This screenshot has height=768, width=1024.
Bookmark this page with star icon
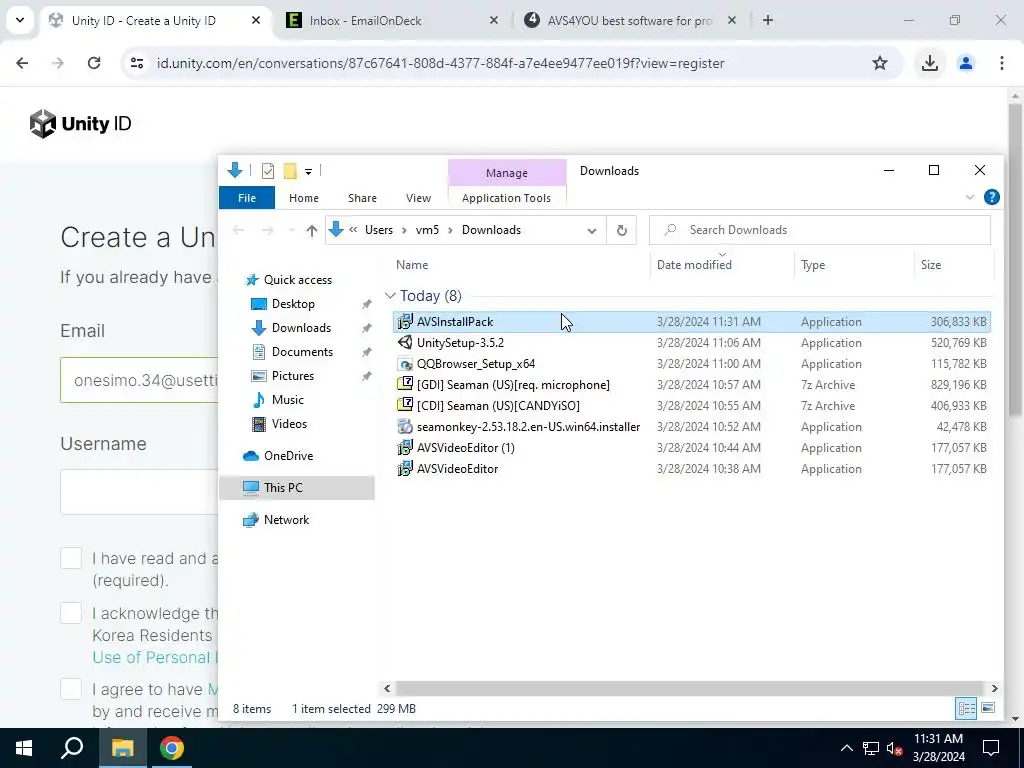[880, 63]
